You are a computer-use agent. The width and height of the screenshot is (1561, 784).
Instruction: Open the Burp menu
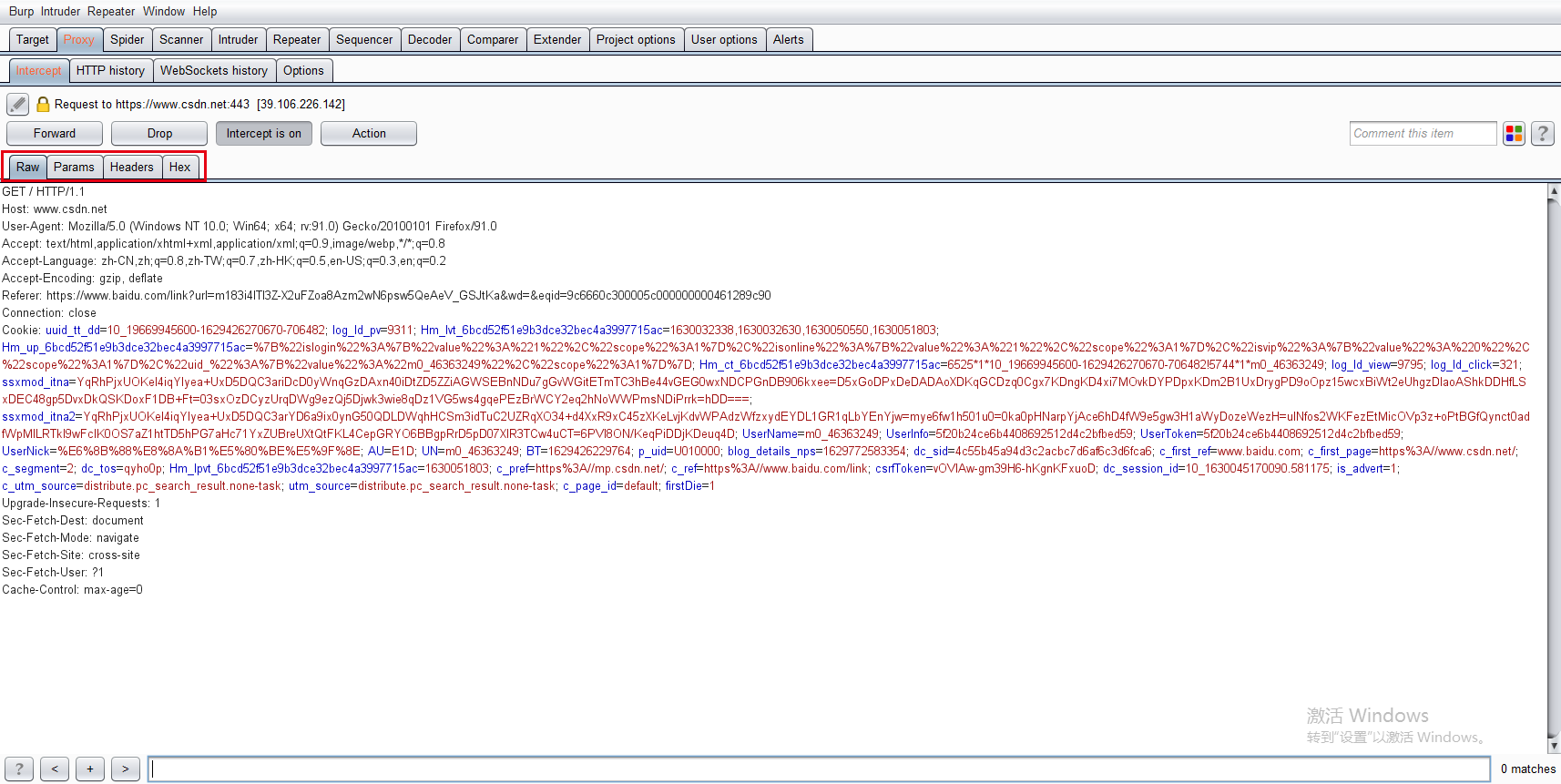[21, 11]
